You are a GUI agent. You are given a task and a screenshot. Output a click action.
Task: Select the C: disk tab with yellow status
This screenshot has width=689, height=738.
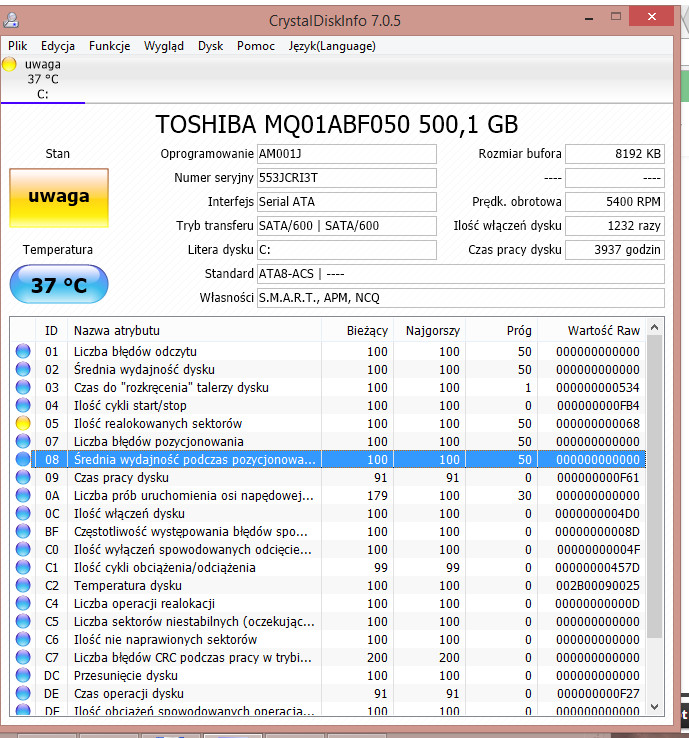tap(42, 79)
